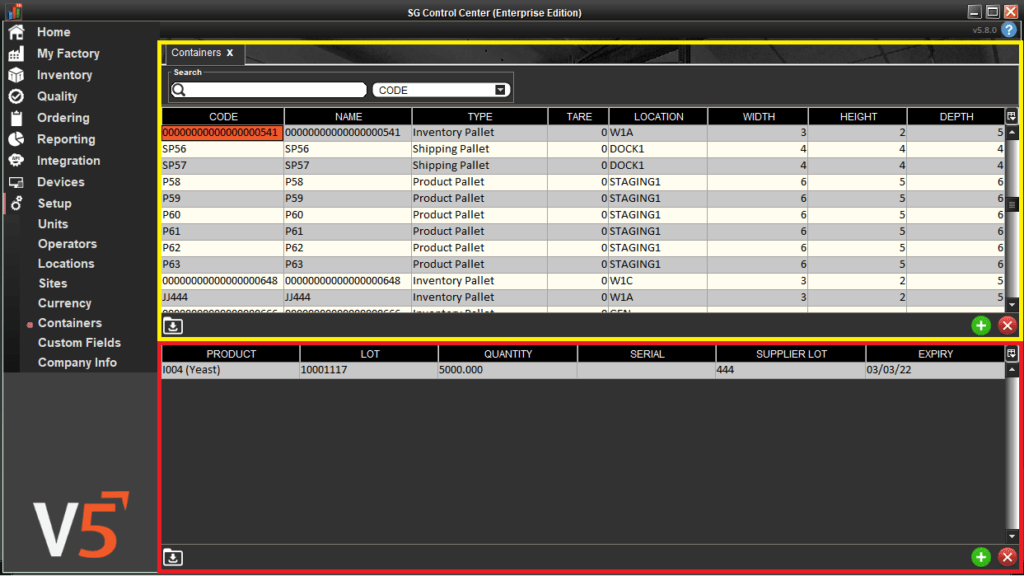Screen dimensions: 1024x576
Task: Open My Factory section icon
Action: click(x=16, y=54)
